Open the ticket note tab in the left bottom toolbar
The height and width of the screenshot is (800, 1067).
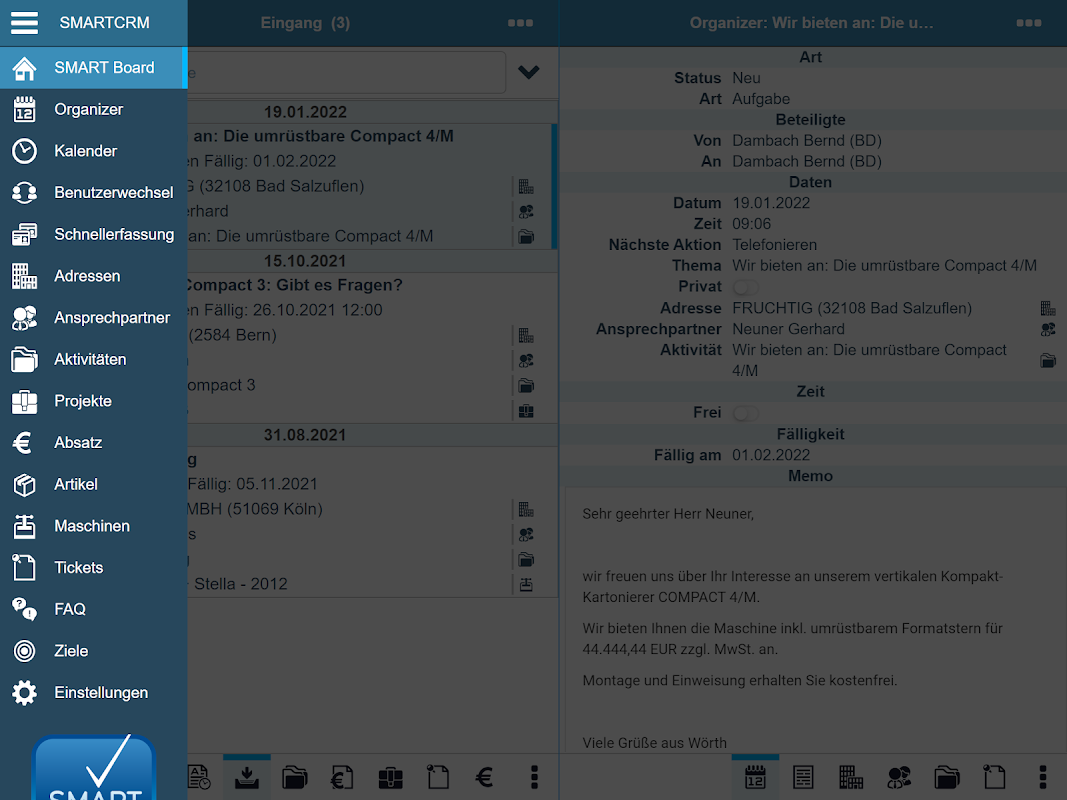pyautogui.click(x=438, y=777)
